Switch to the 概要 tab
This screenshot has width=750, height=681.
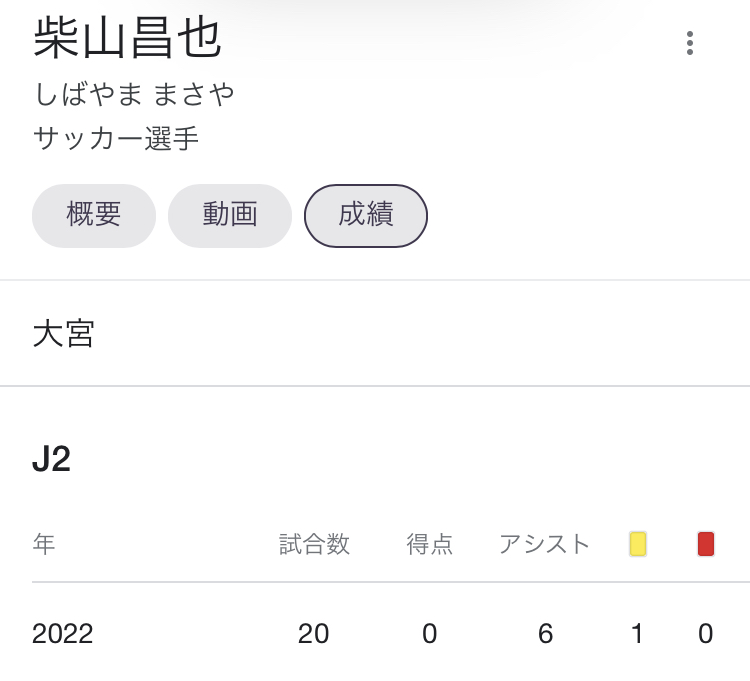pos(94,215)
